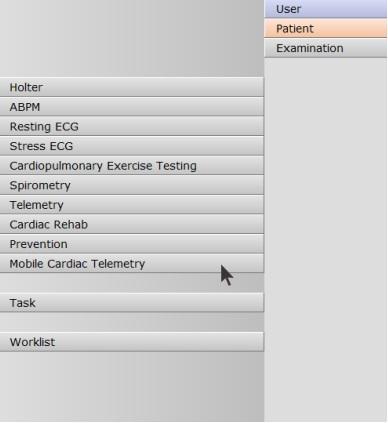
Task: Click the empty area below Worklist
Action: click(132, 387)
